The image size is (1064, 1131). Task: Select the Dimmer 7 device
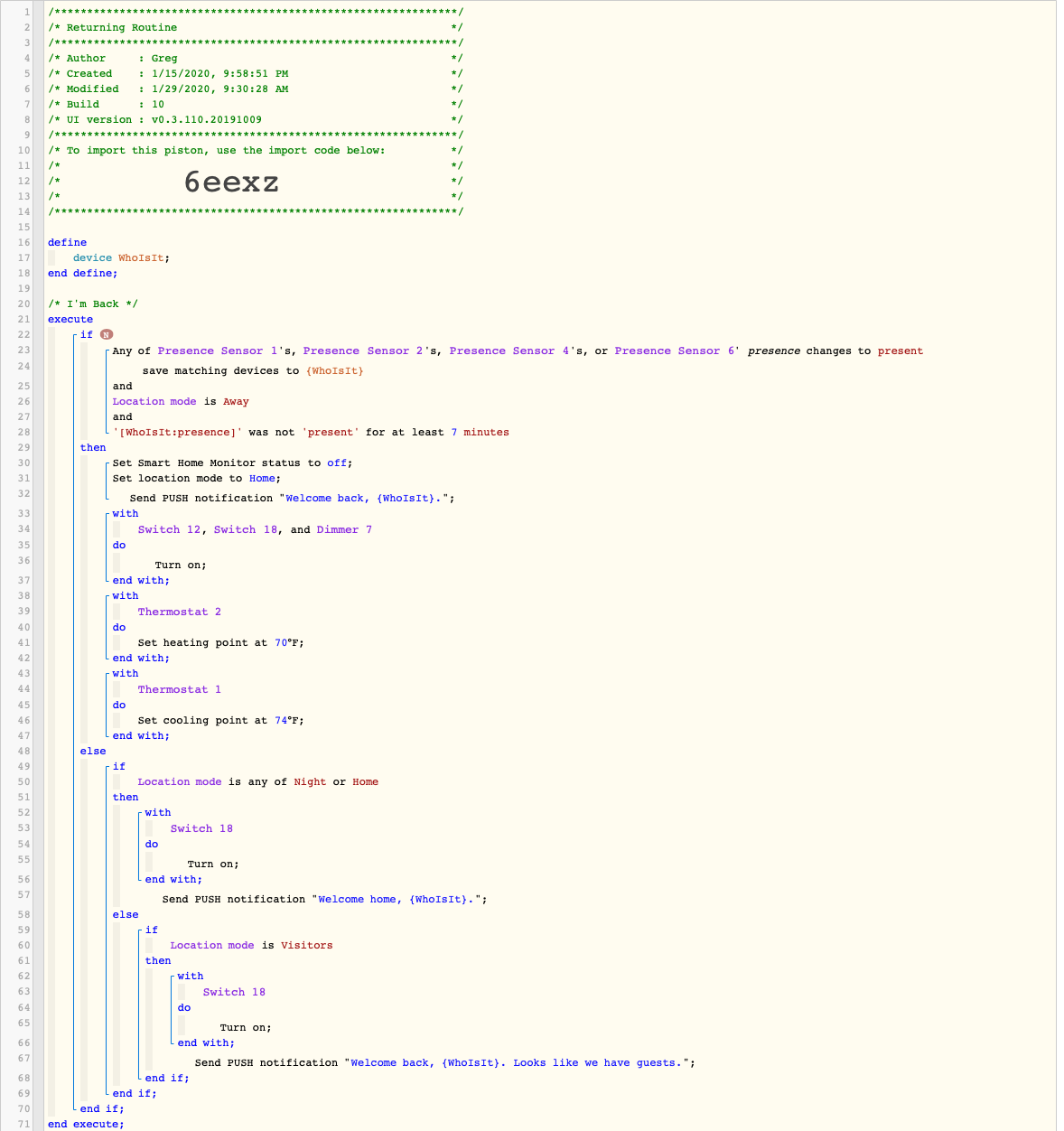[344, 529]
